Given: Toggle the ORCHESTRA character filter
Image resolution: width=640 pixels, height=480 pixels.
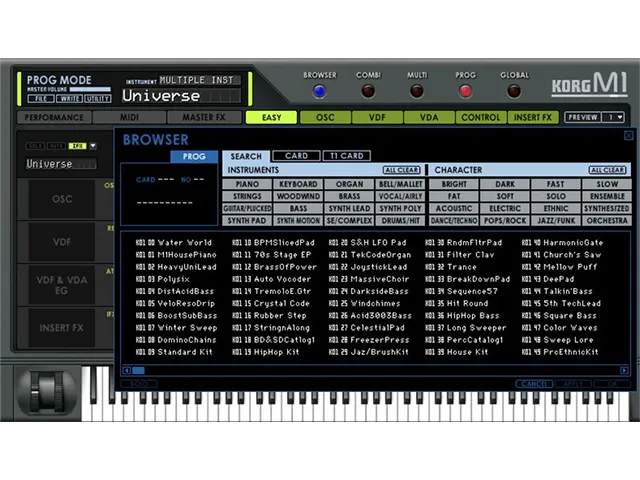Looking at the screenshot, I should pos(607,221).
